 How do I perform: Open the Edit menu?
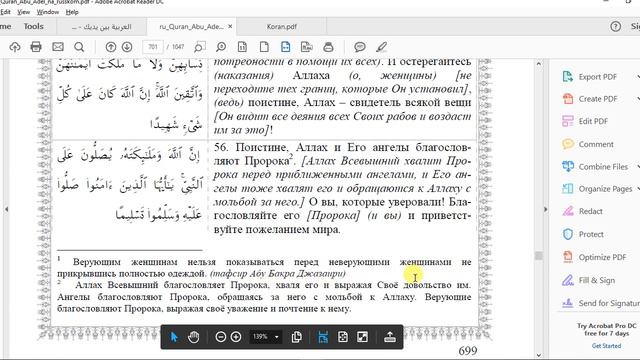[x=5, y=12]
